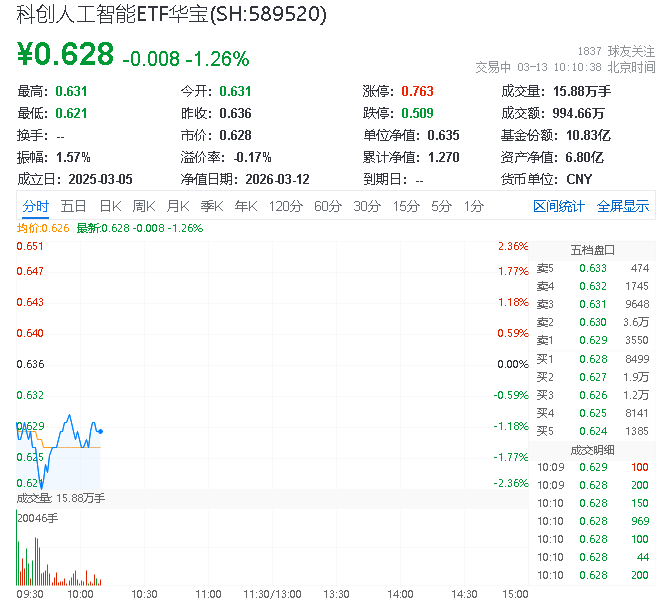Image resolution: width=656 pixels, height=613 pixels.
Task: Click the blue latest-price dot on chart
Action: tap(101, 431)
